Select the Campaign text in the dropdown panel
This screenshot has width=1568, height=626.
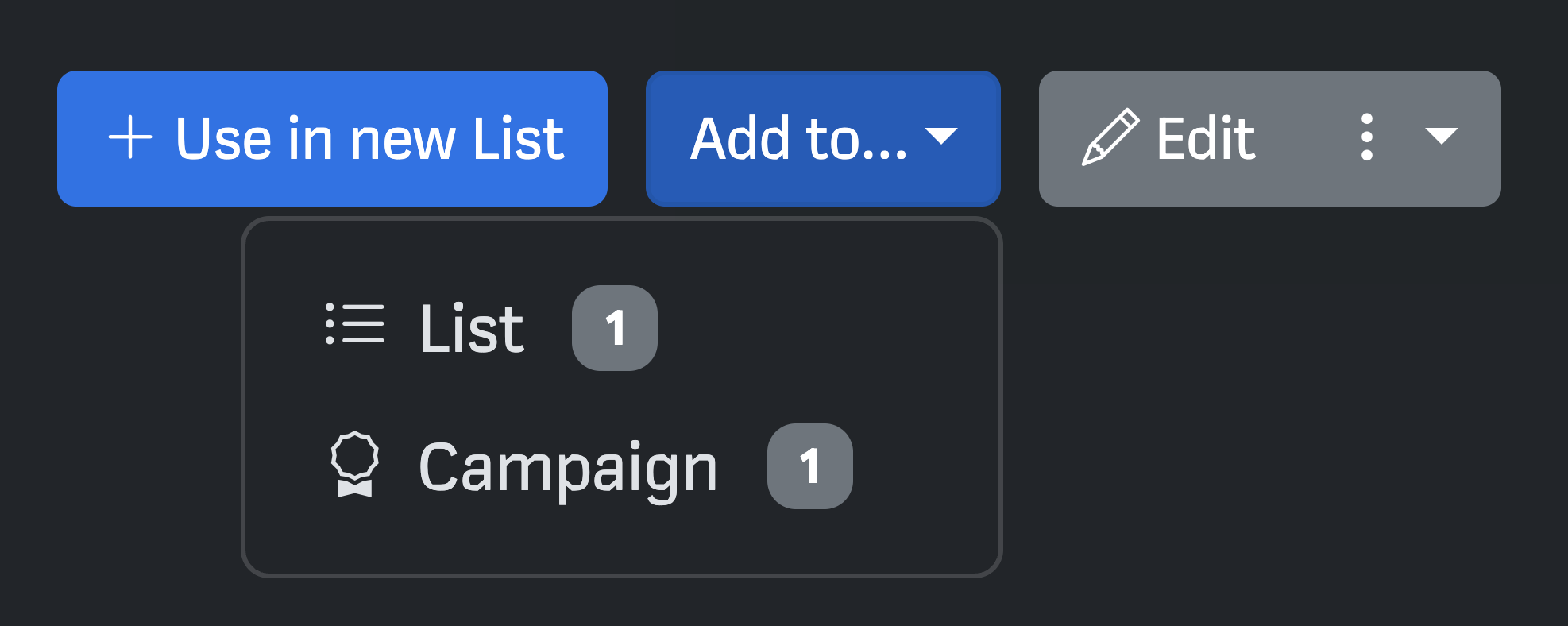[567, 468]
